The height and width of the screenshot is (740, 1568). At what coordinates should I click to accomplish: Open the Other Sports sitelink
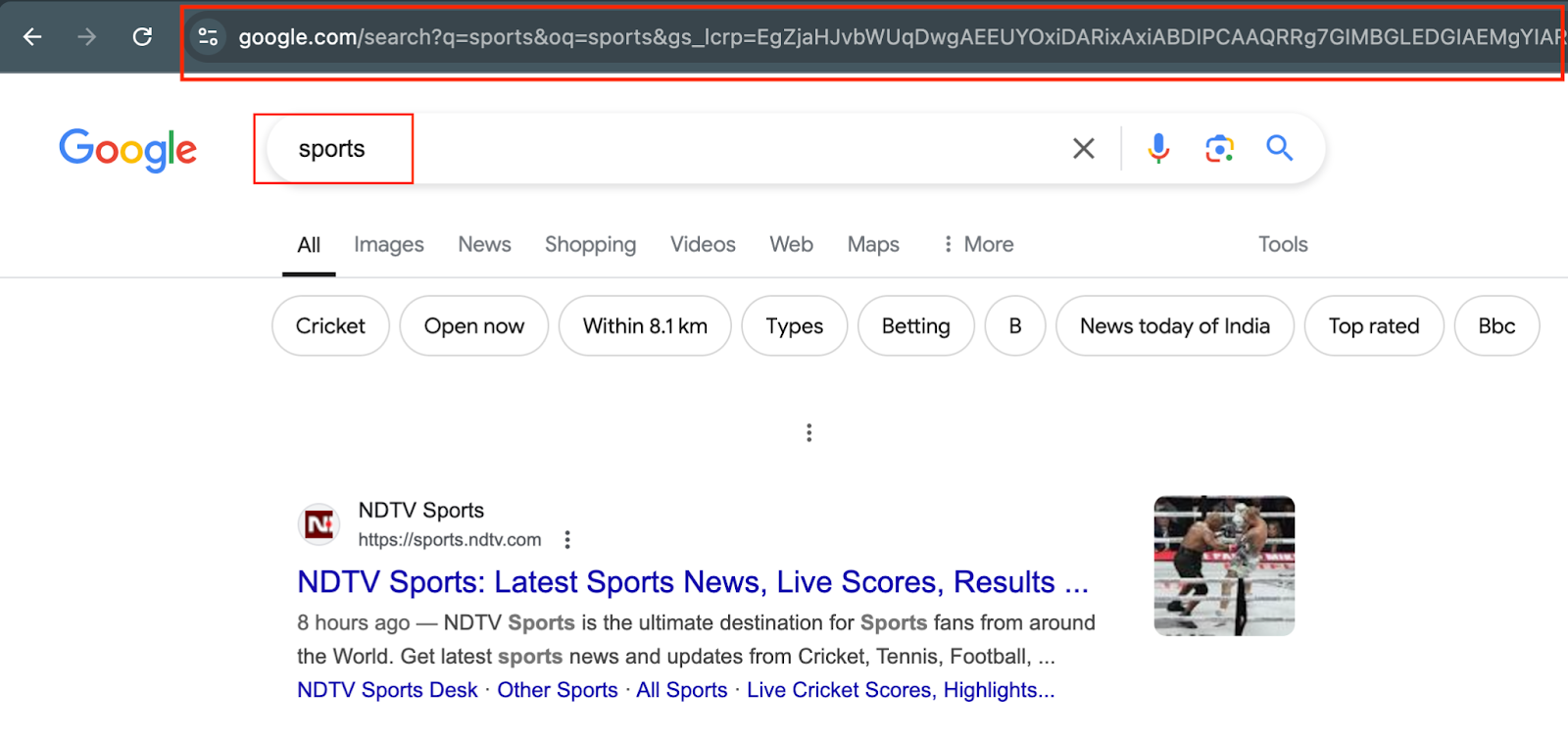click(558, 690)
